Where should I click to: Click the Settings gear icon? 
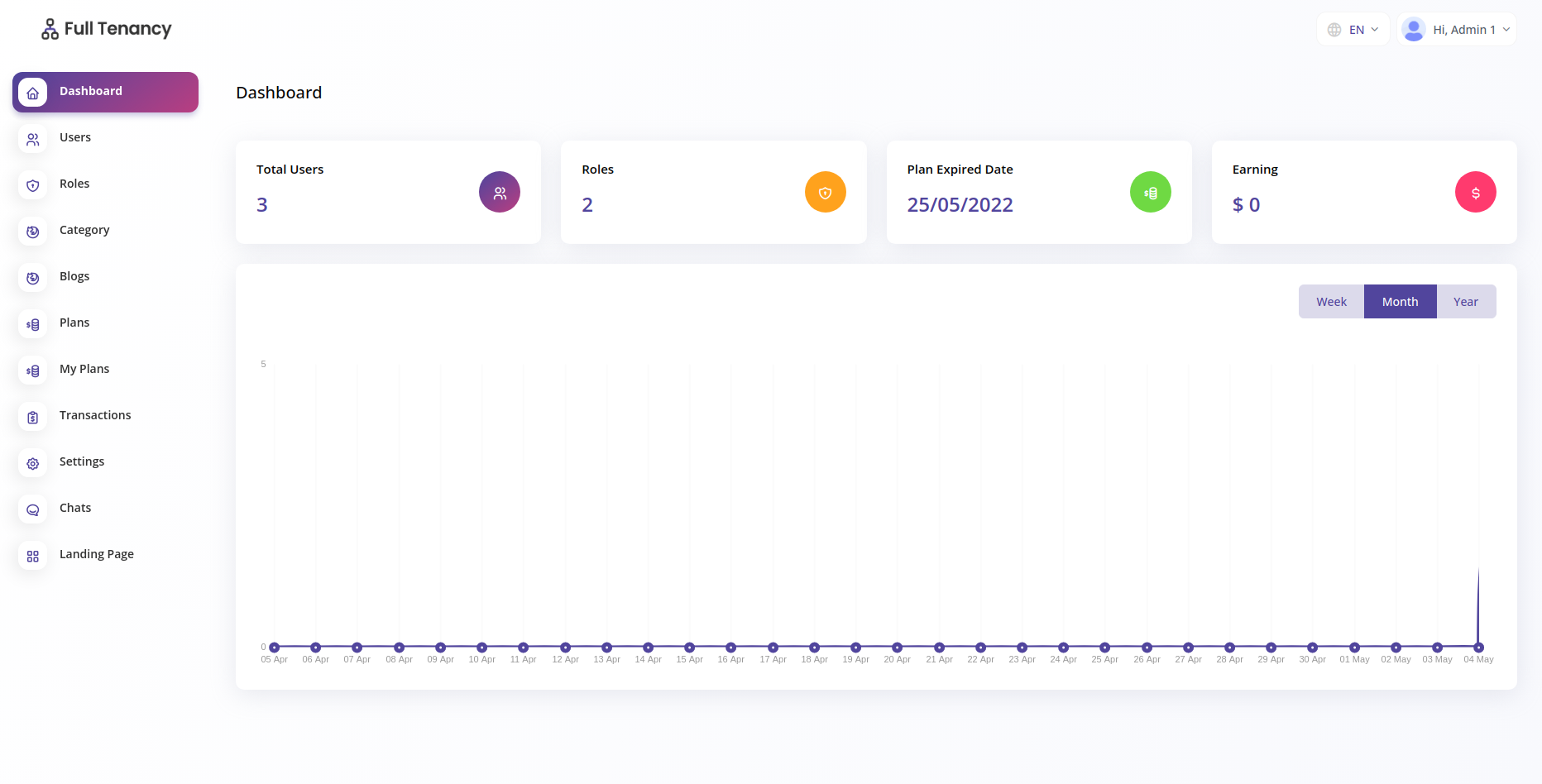[33, 463]
